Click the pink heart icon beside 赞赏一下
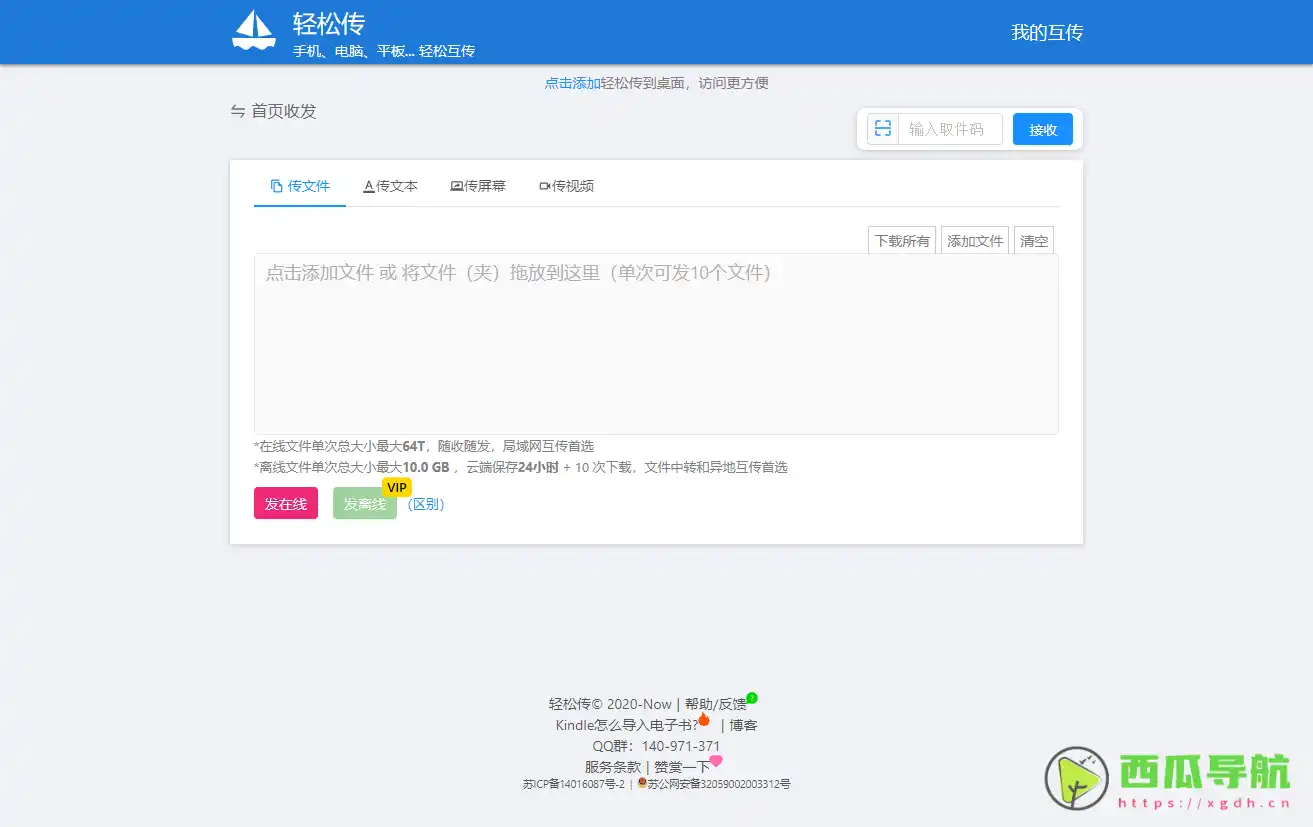The width and height of the screenshot is (1313, 827). [714, 760]
